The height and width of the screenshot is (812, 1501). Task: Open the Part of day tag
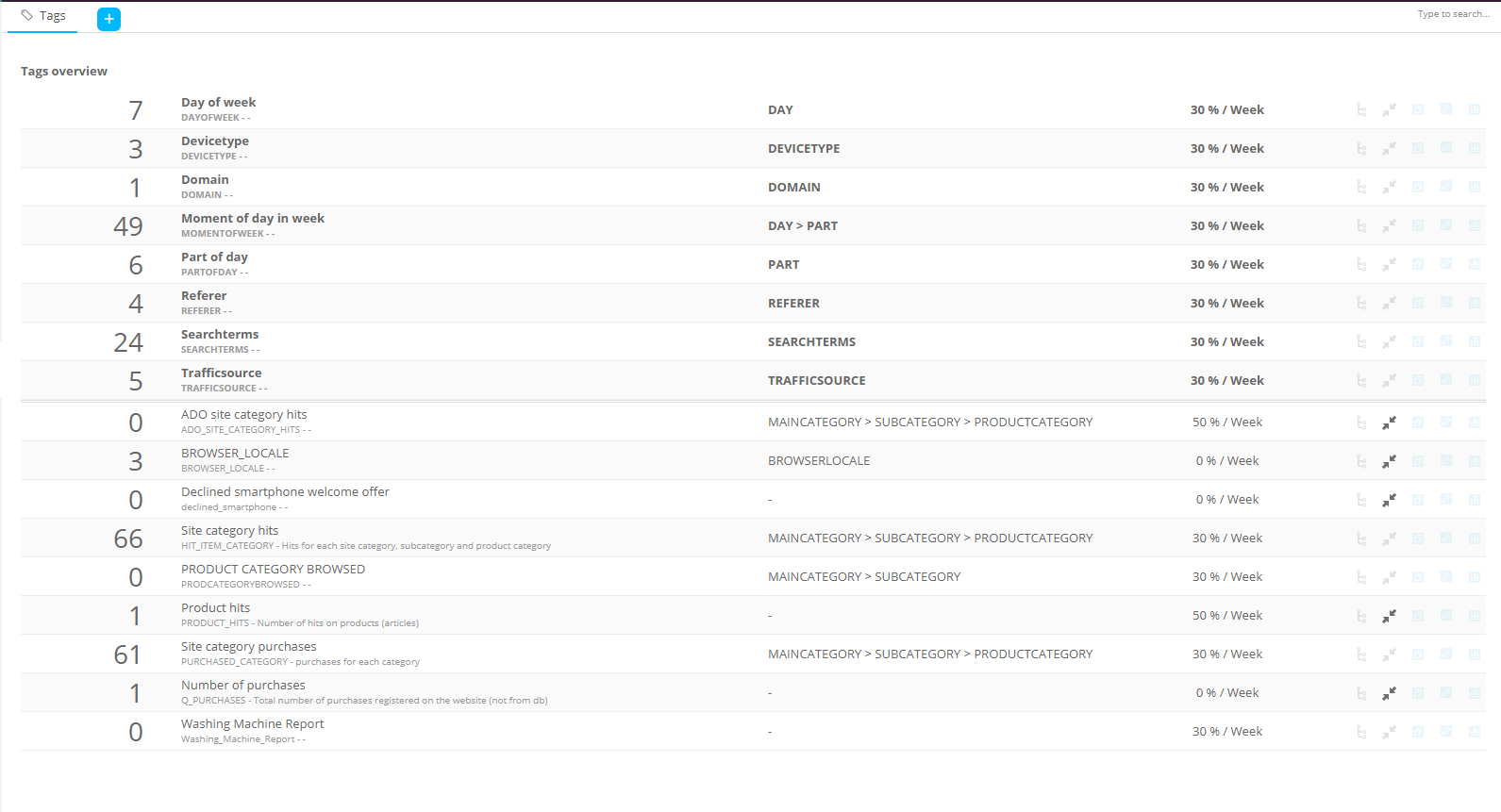point(214,257)
